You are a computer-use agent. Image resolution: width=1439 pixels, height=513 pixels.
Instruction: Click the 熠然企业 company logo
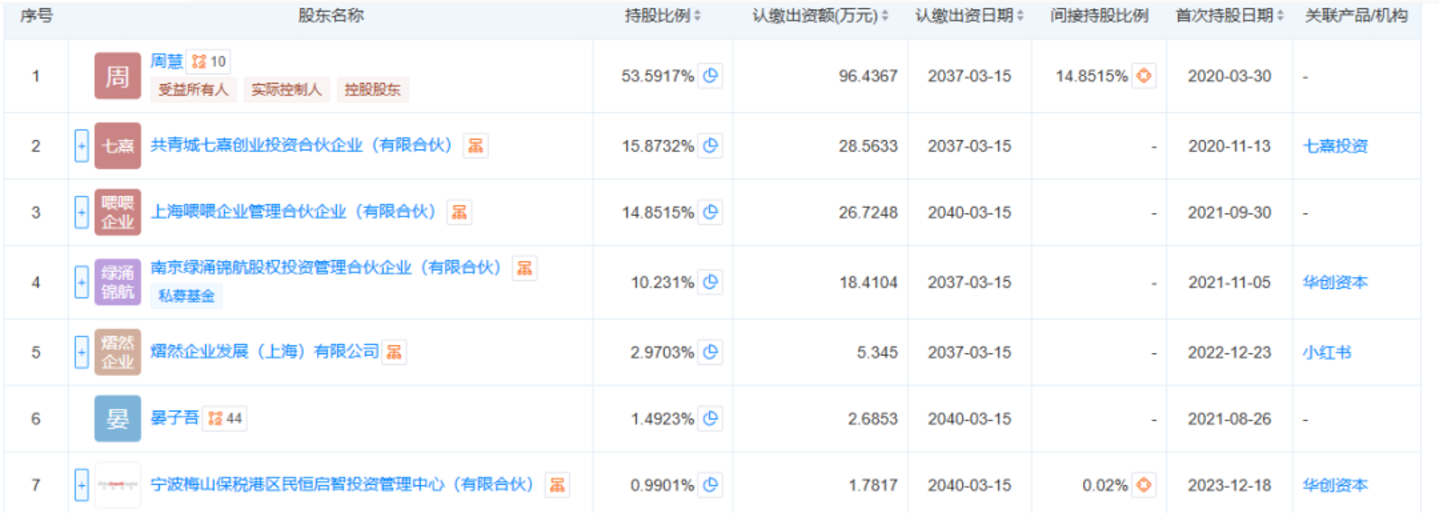click(118, 352)
